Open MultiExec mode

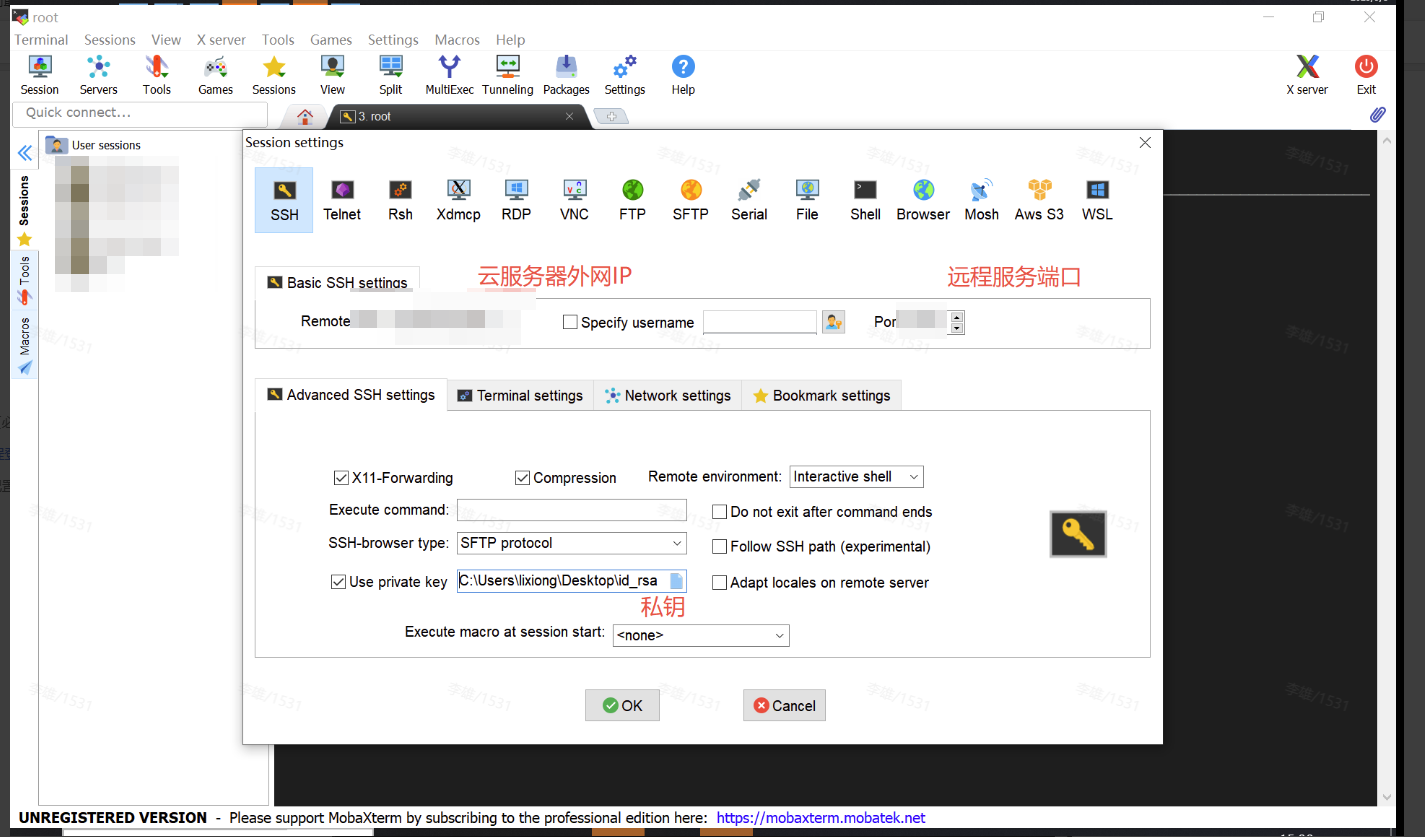pyautogui.click(x=450, y=75)
